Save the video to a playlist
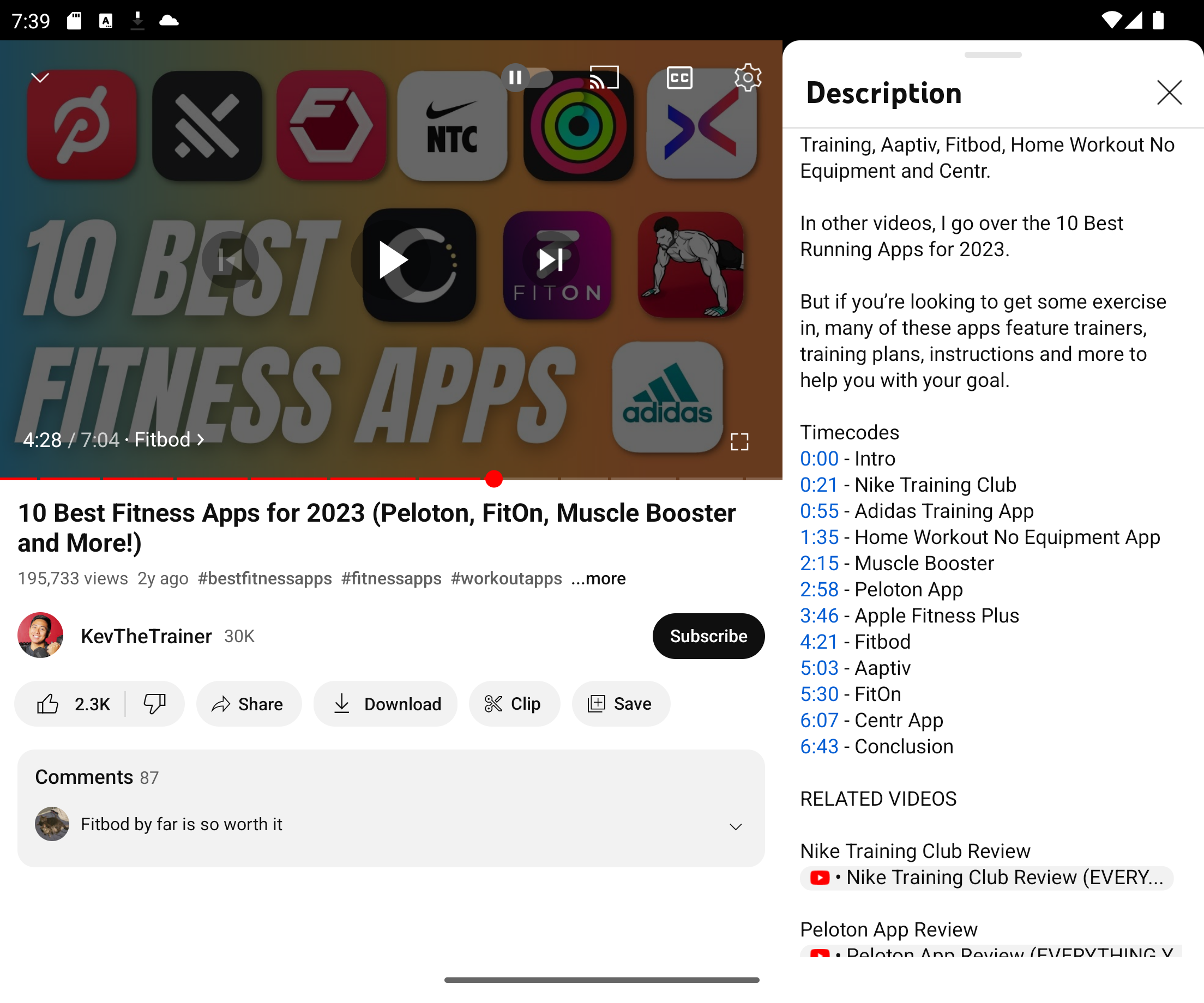Viewport: 1204px width, 1003px height. [621, 704]
